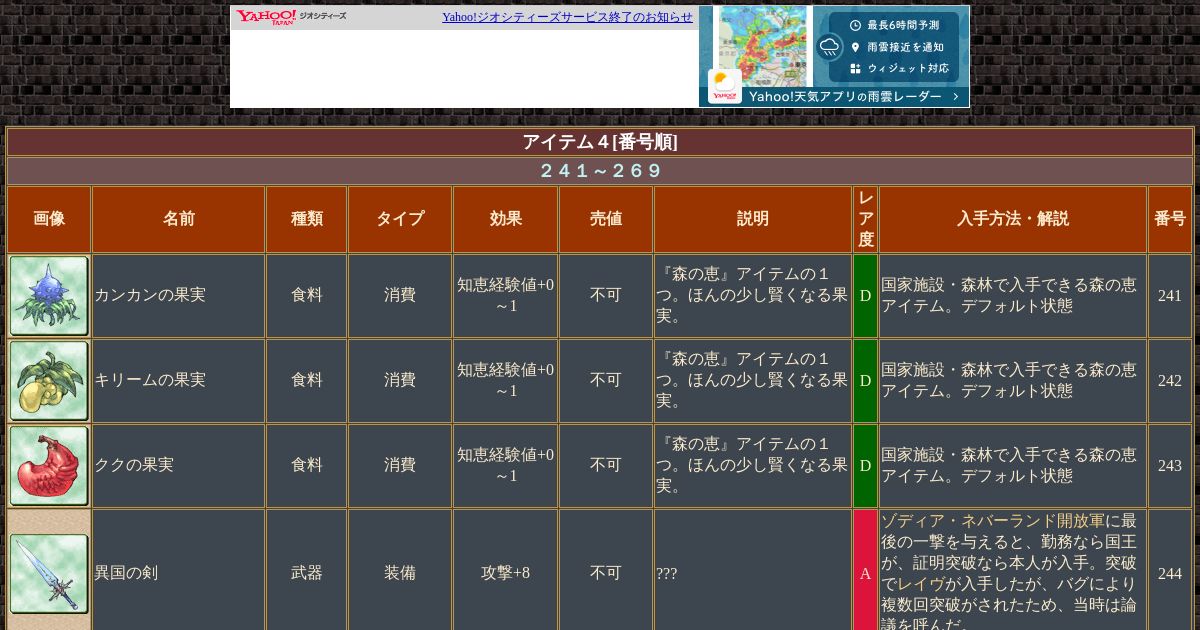Click the 売値 column header
The width and height of the screenshot is (1200, 630).
click(x=606, y=219)
